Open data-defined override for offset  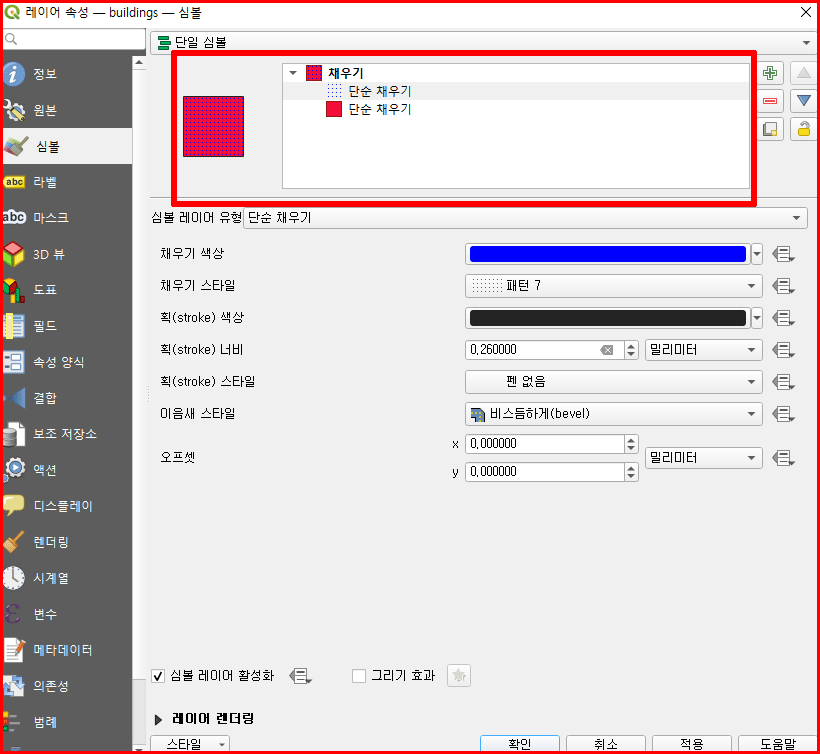[x=783, y=458]
